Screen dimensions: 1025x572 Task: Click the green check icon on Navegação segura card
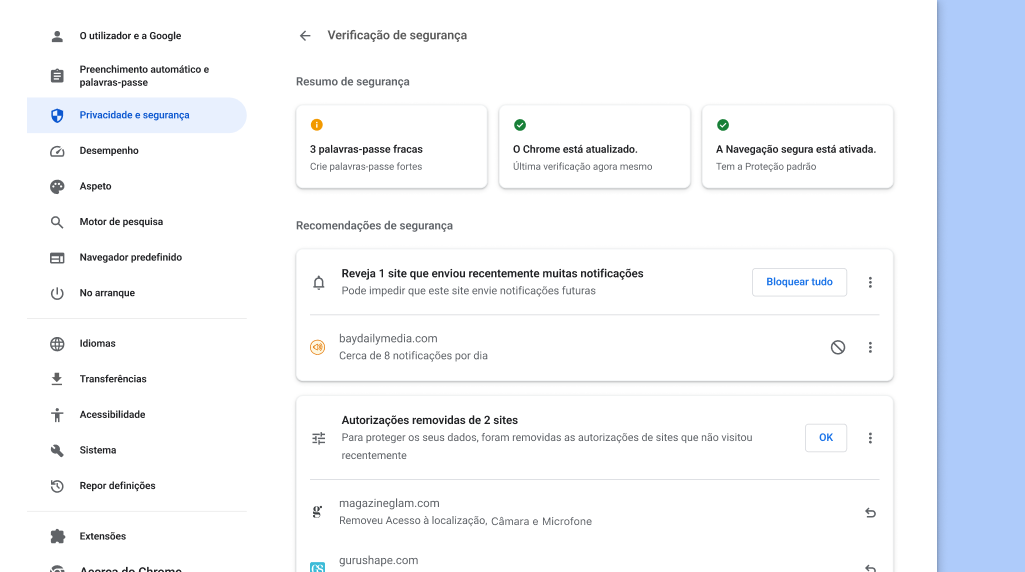[723, 125]
